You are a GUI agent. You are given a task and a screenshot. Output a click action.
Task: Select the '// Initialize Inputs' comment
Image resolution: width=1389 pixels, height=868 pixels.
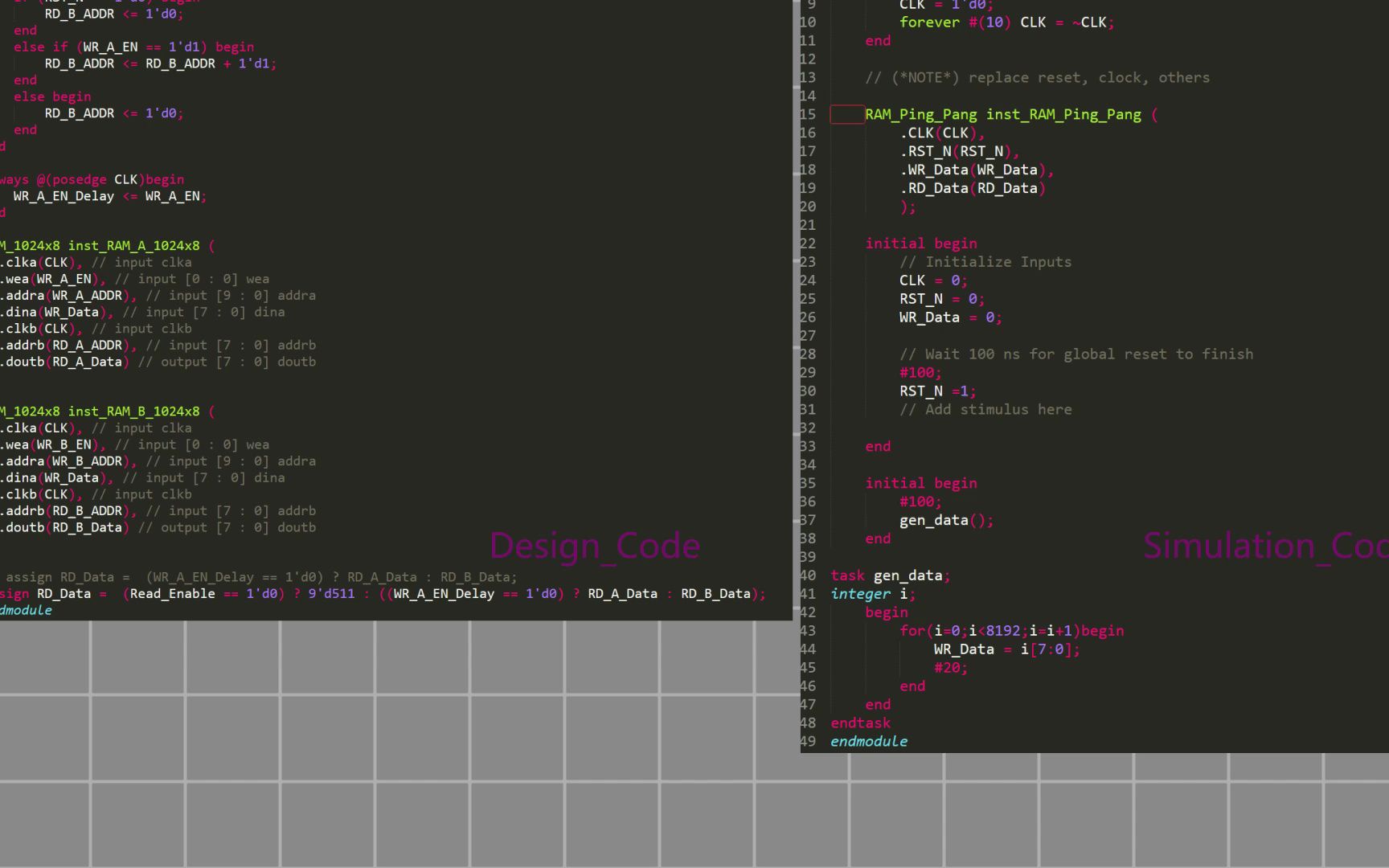pyautogui.click(x=985, y=262)
